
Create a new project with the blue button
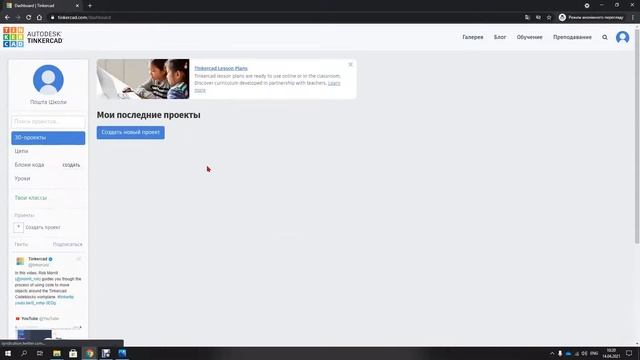(131, 132)
